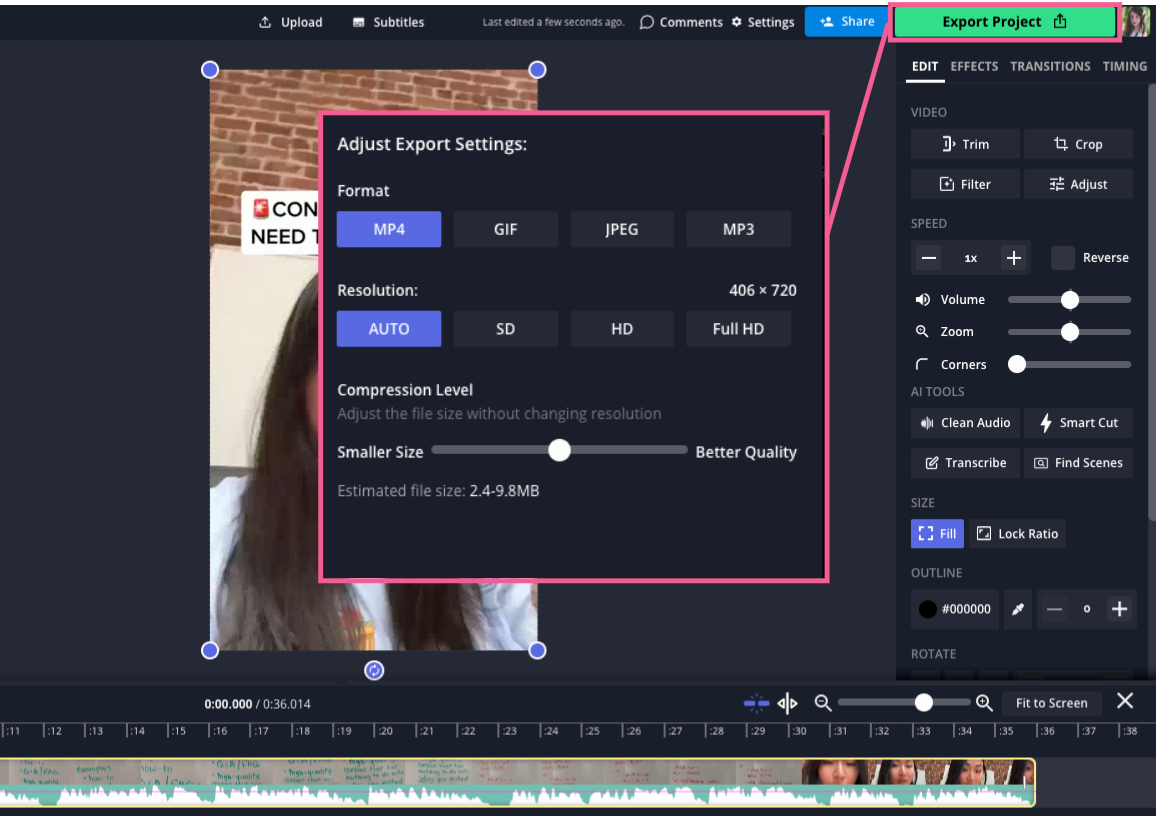This screenshot has height=816, width=1156.
Task: Click Fit to Screen on the timeline
Action: tap(1051, 703)
